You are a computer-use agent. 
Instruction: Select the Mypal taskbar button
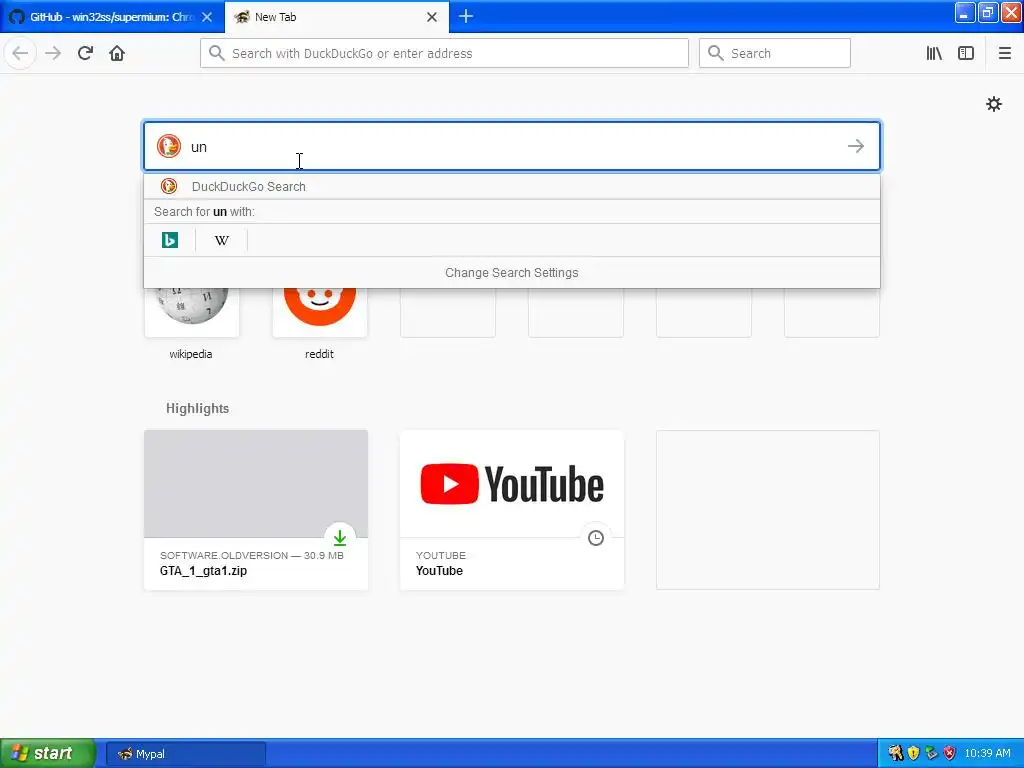tap(185, 754)
